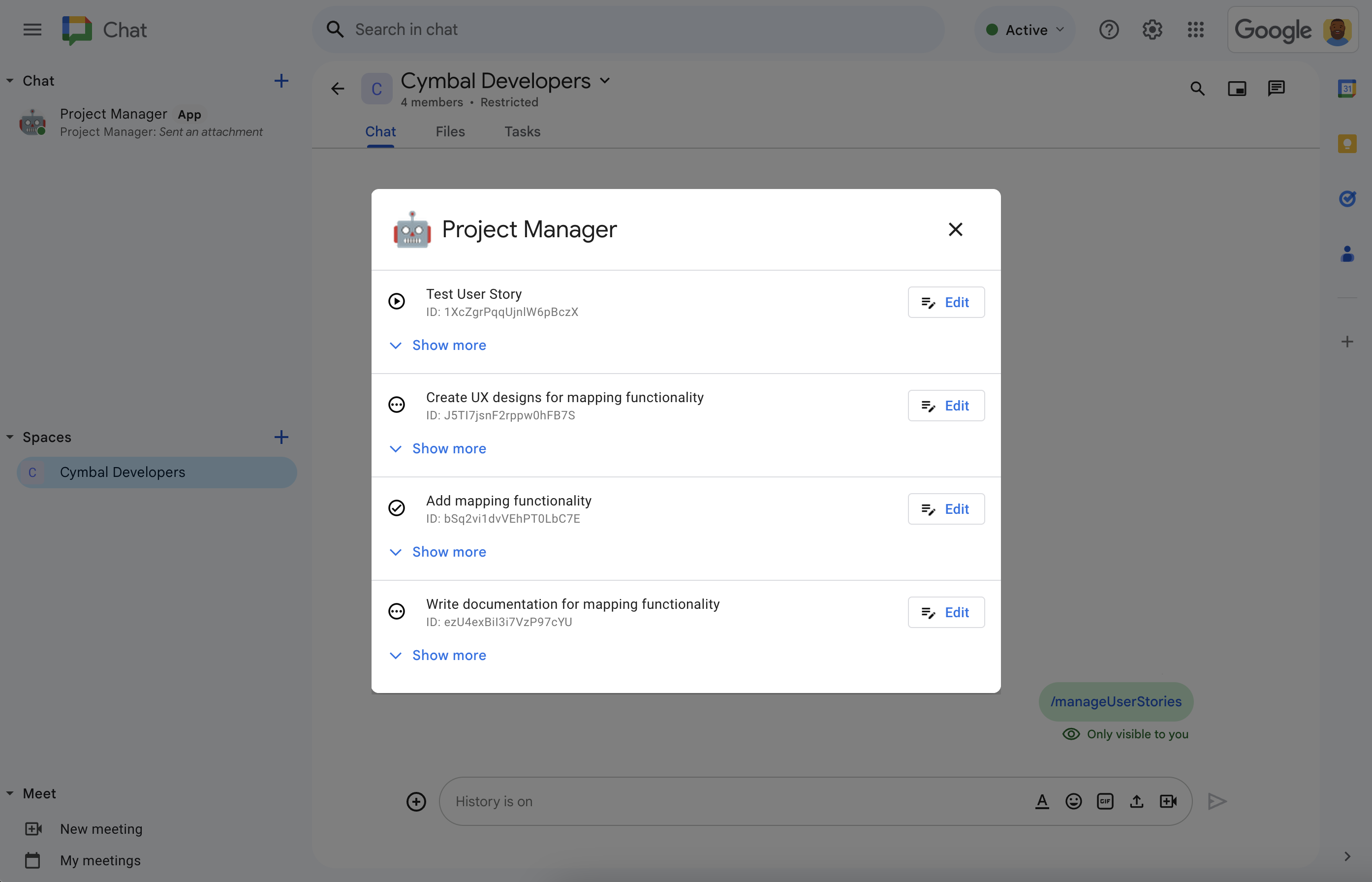Click the Google apps grid icon
The image size is (1372, 882).
(1196, 29)
